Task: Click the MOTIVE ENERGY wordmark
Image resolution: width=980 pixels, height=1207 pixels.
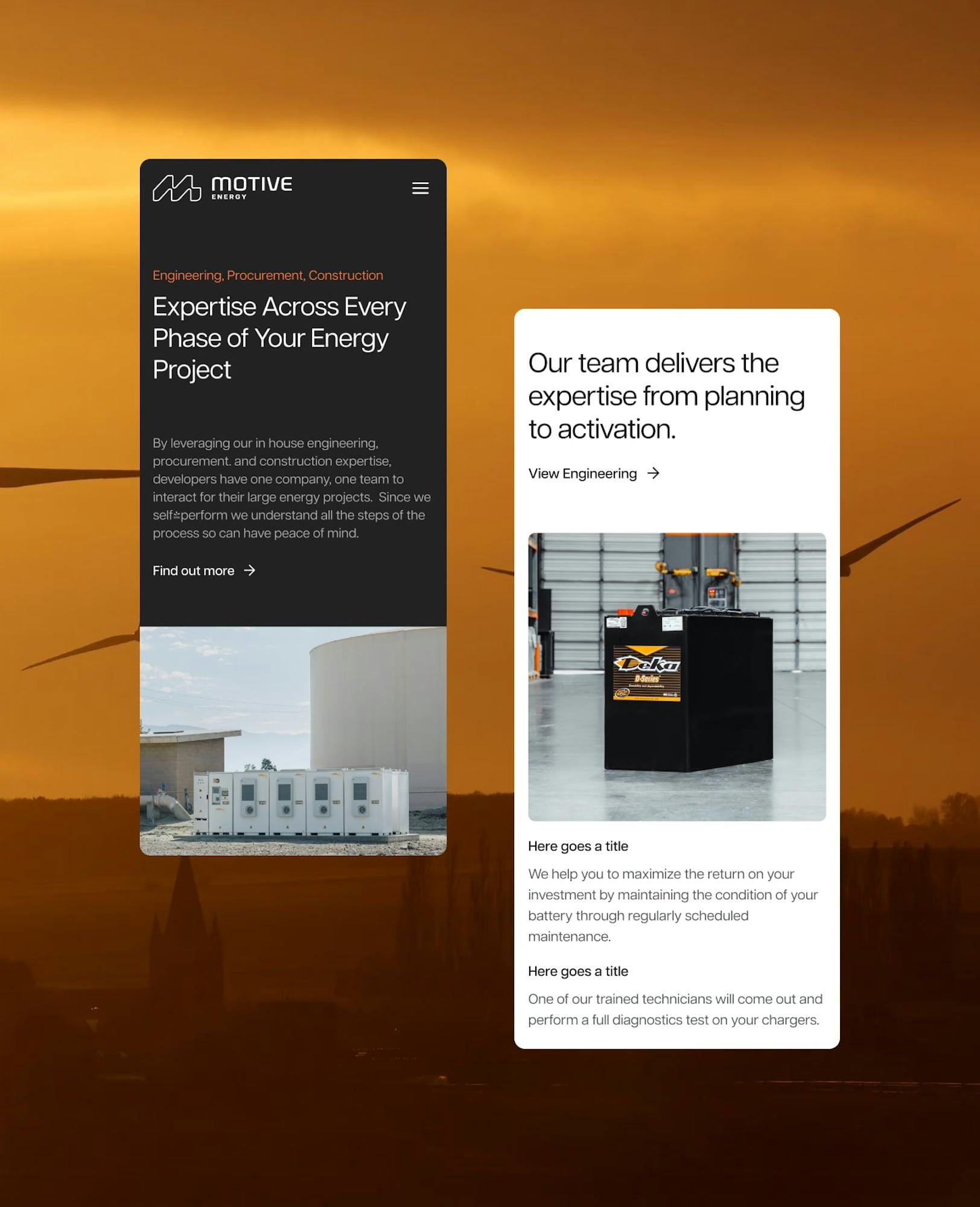Action: 252,188
